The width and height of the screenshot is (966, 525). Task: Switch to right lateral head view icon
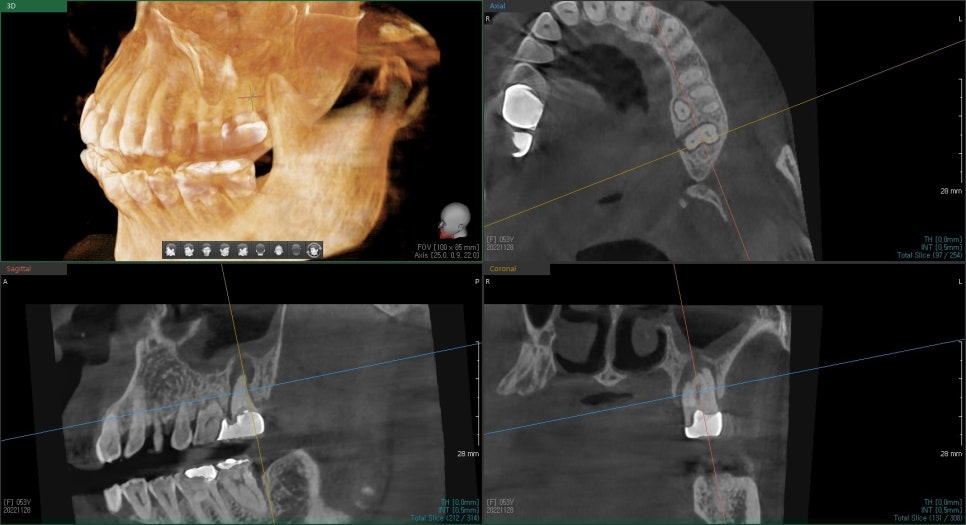pyautogui.click(x=171, y=250)
